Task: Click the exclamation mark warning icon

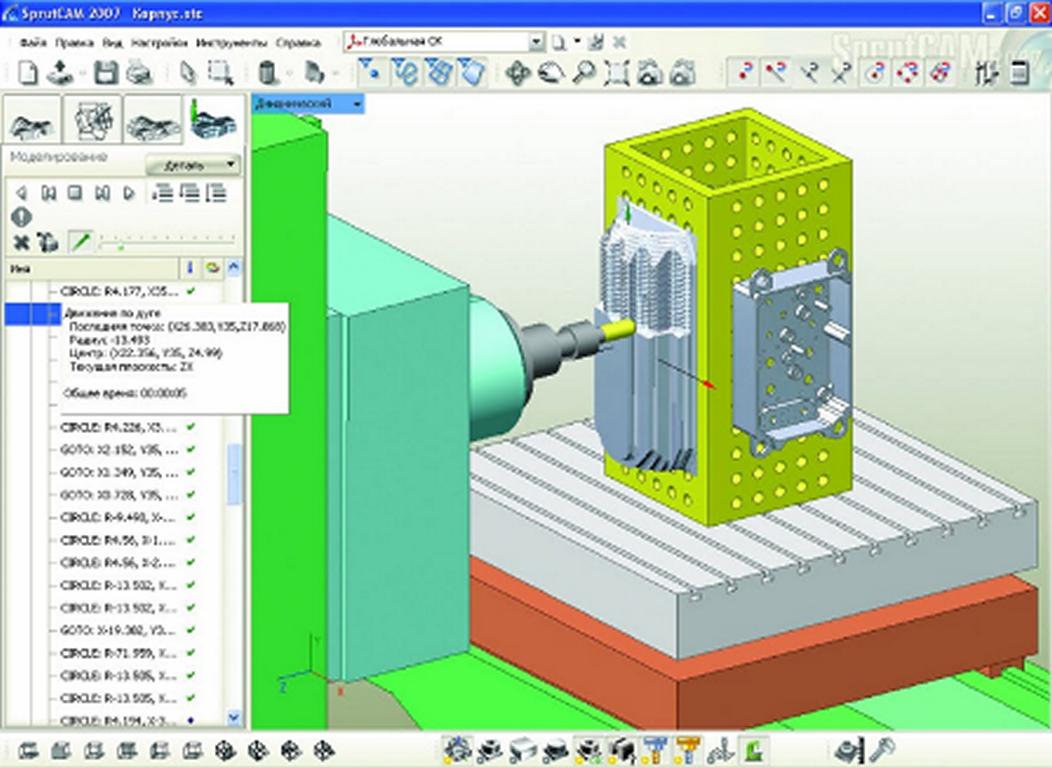Action: (21, 217)
